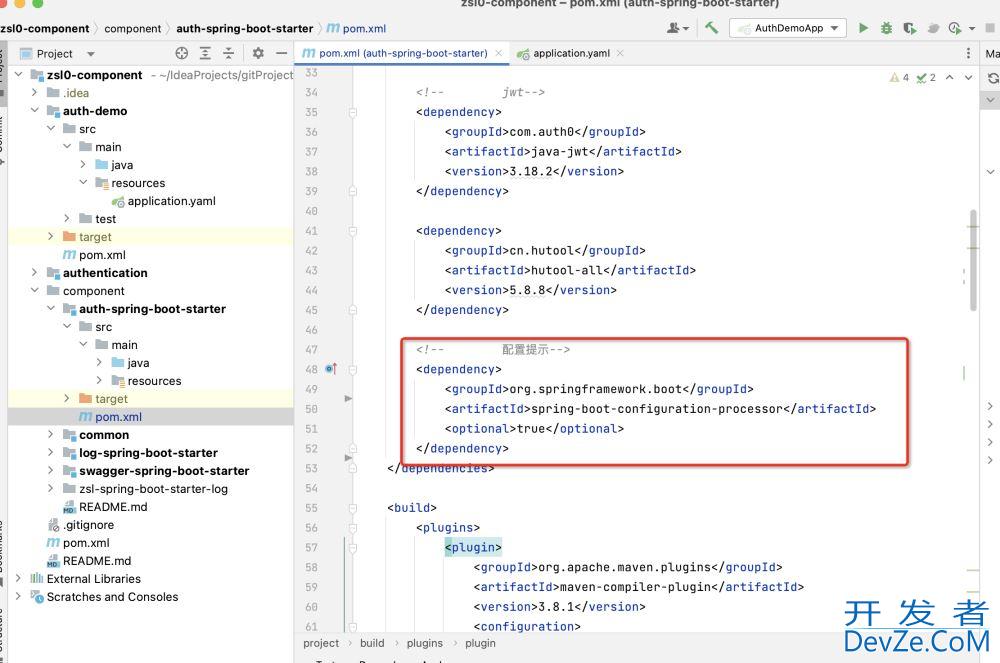The height and width of the screenshot is (663, 1000).
Task: Fold the dependency block at line 35
Action: click(x=352, y=112)
